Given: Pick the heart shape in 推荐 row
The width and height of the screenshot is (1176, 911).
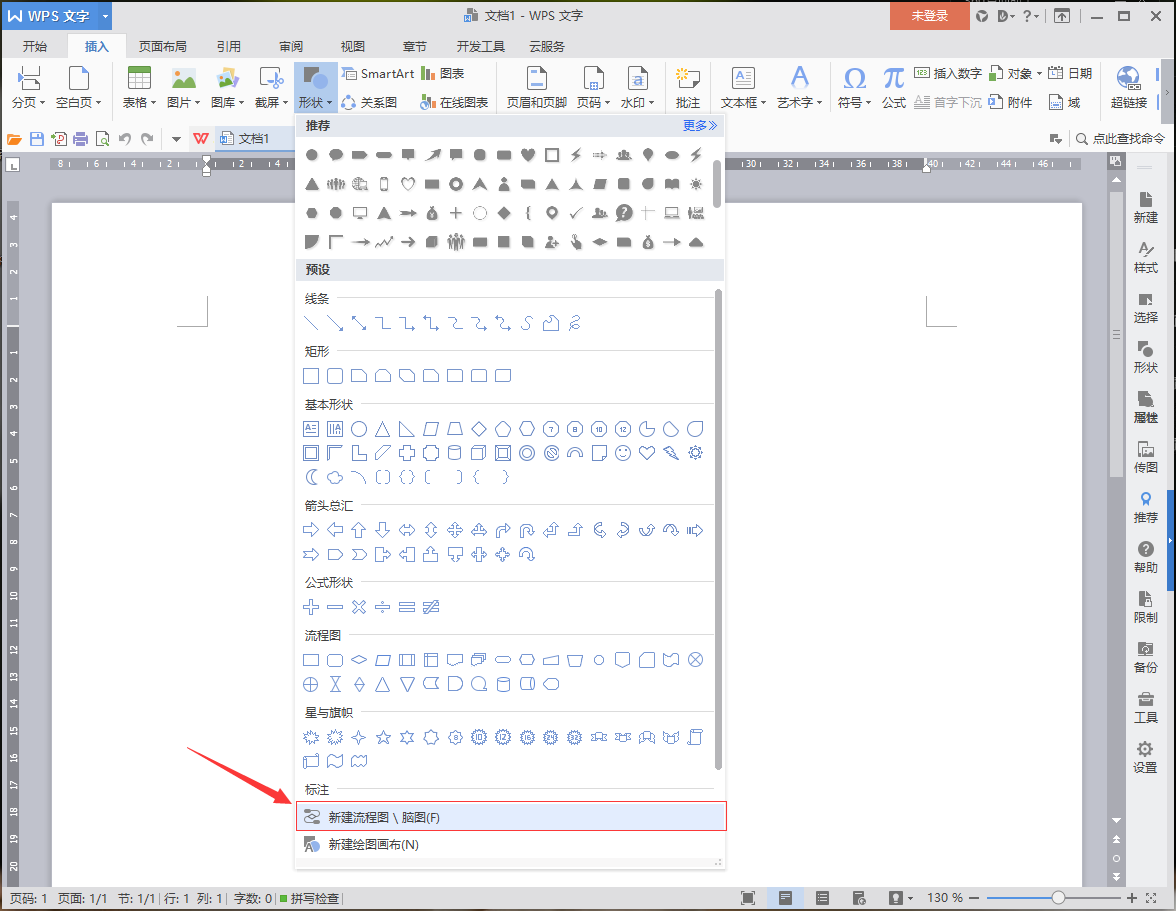Looking at the screenshot, I should 528,154.
